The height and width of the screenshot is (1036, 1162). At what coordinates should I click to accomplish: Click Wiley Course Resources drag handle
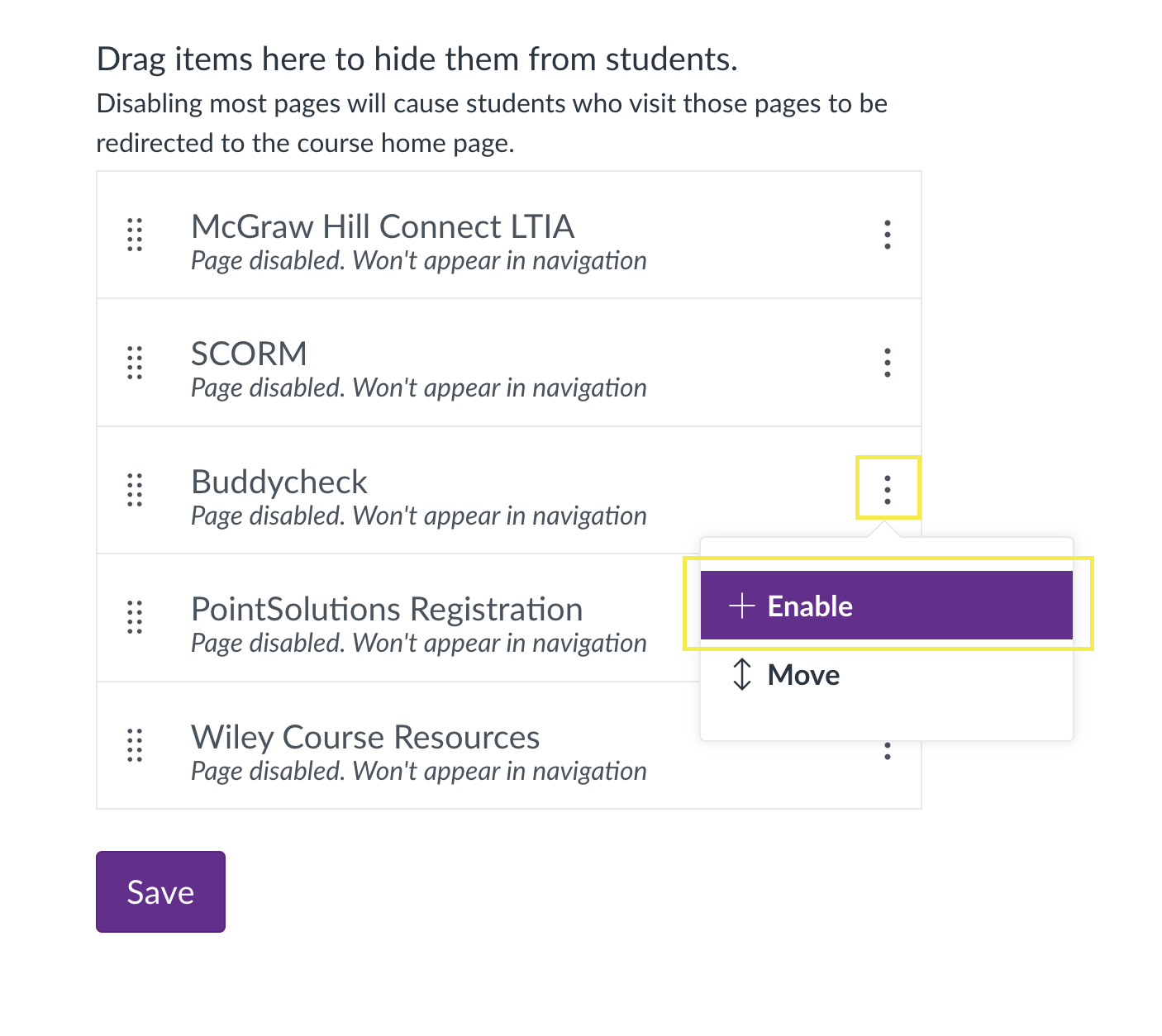coord(135,745)
